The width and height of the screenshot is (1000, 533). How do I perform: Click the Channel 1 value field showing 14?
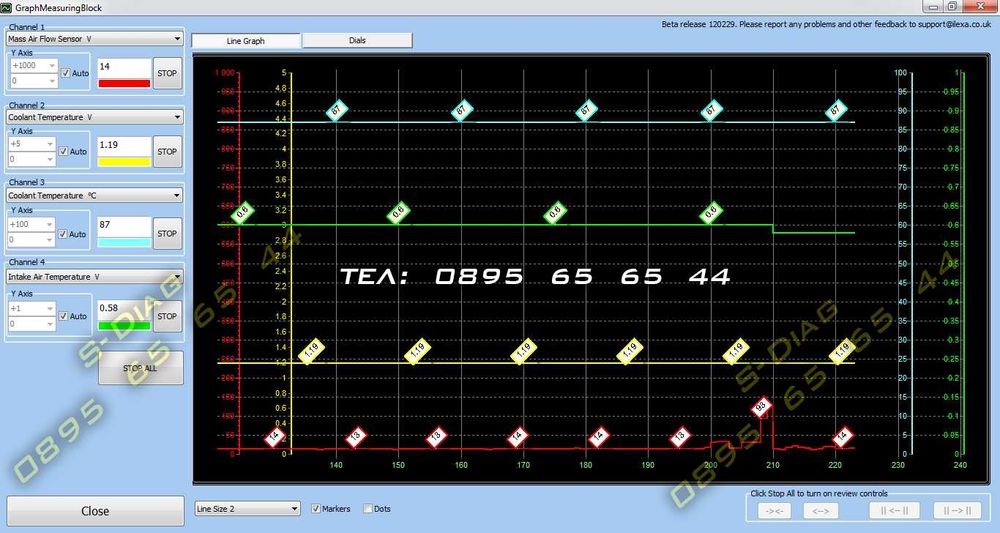pyautogui.click(x=124, y=68)
